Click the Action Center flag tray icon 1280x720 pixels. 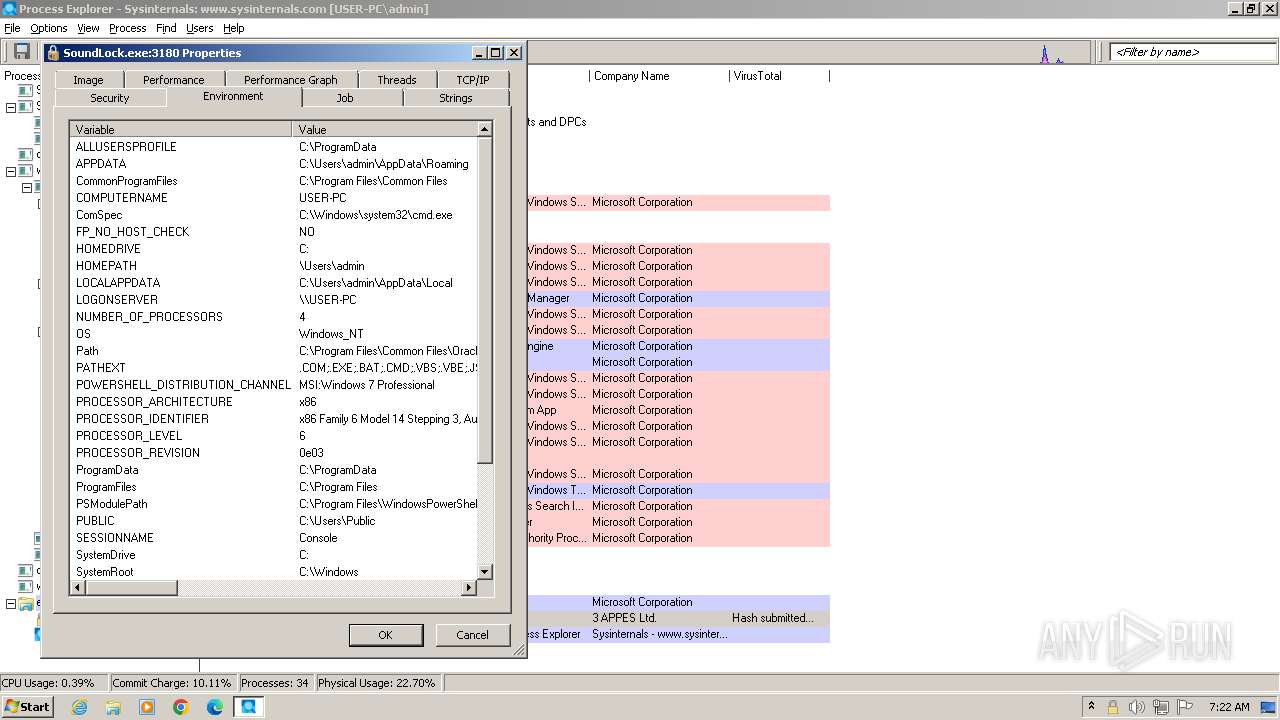point(1186,707)
